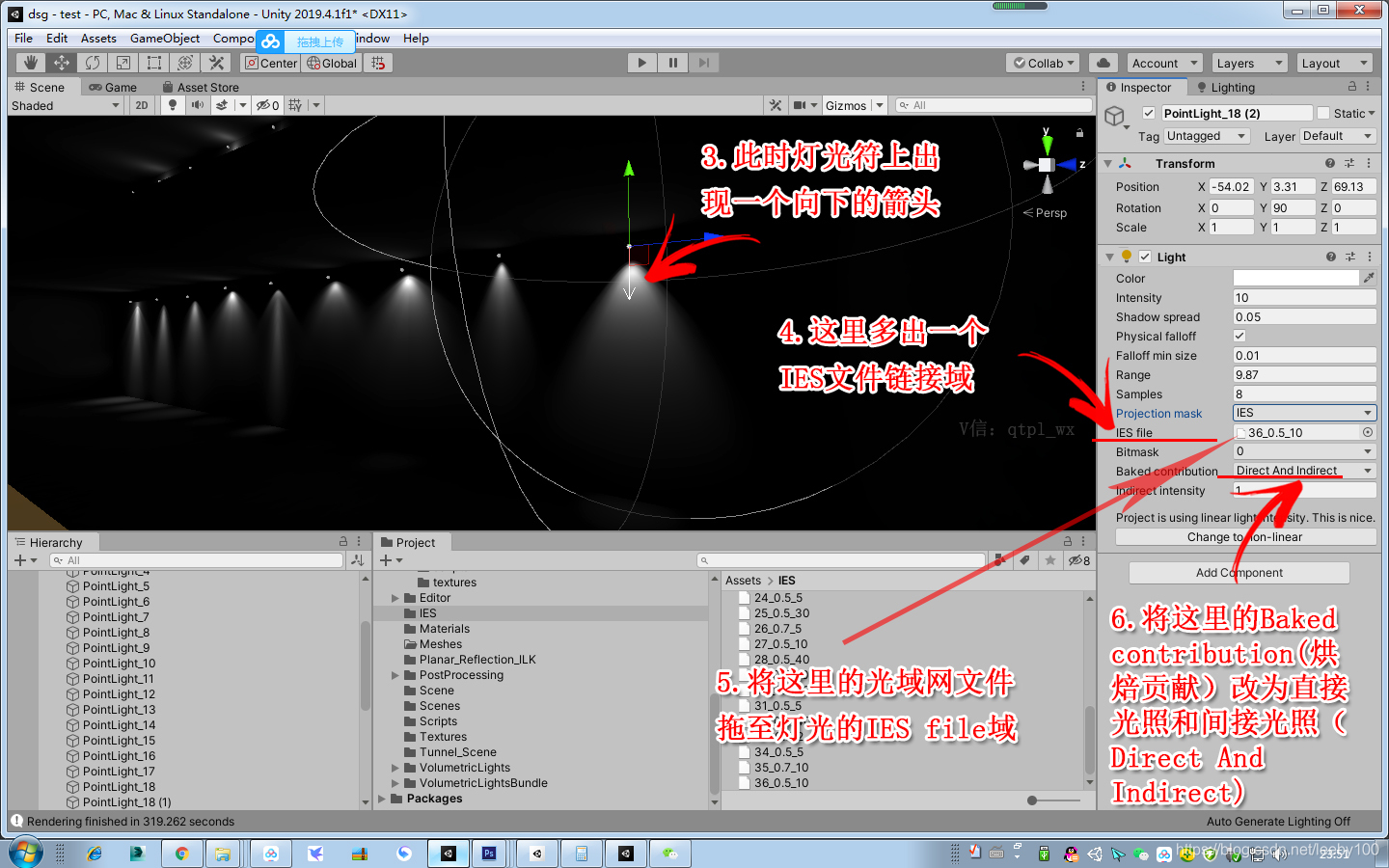Click the Add Component button
Viewport: 1389px width, 868px height.
tap(1239, 572)
